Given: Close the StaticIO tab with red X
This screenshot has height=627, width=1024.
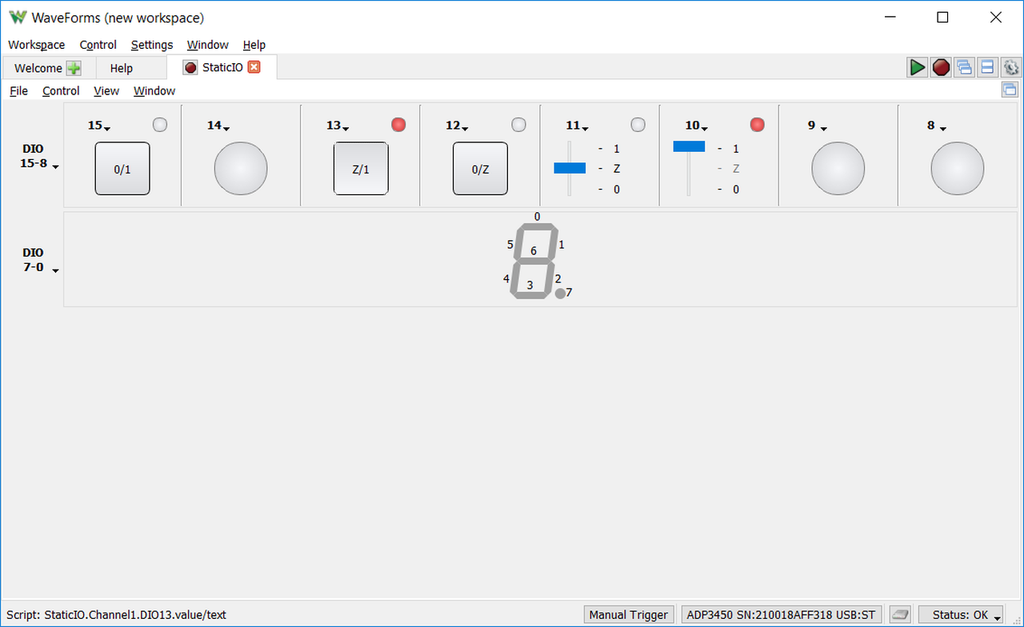Looking at the screenshot, I should point(254,67).
